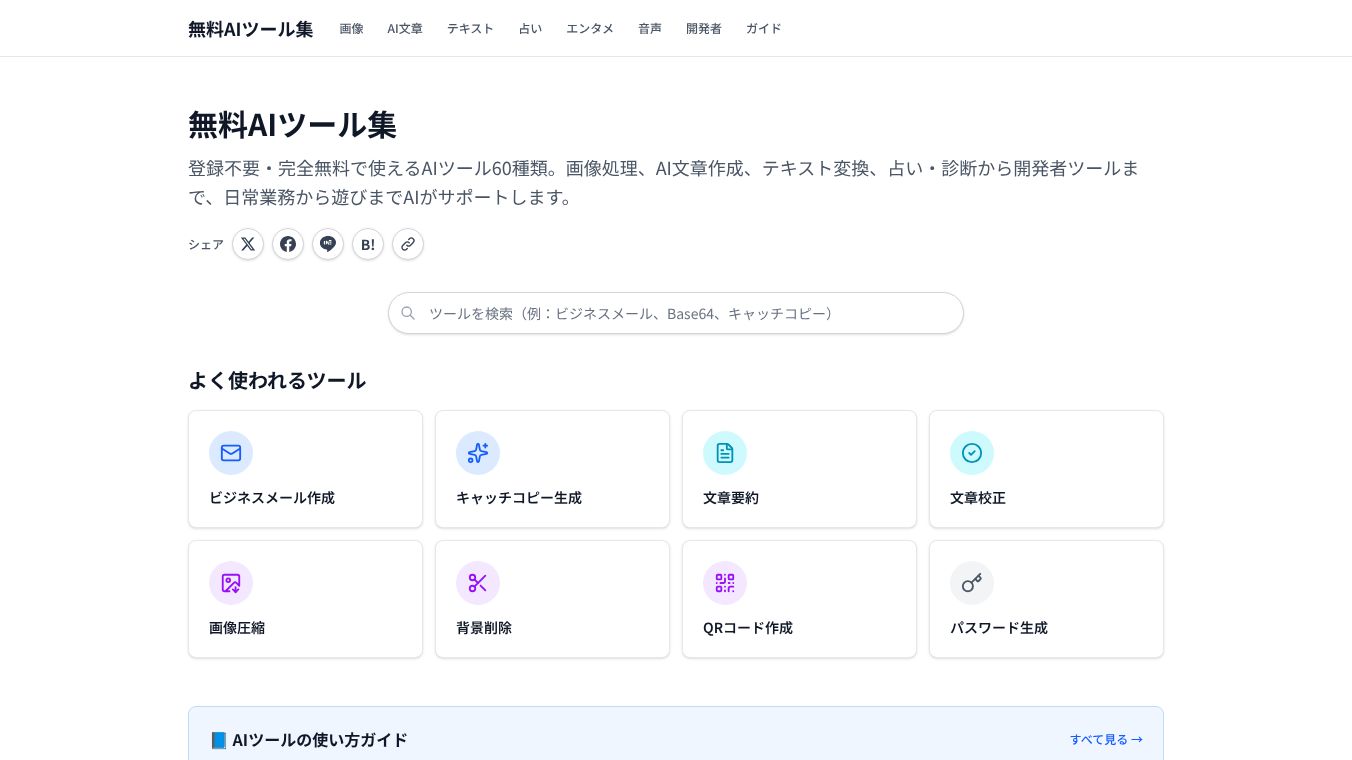The height and width of the screenshot is (760, 1352).
Task: Copy the page link with the link icon
Action: [x=408, y=244]
